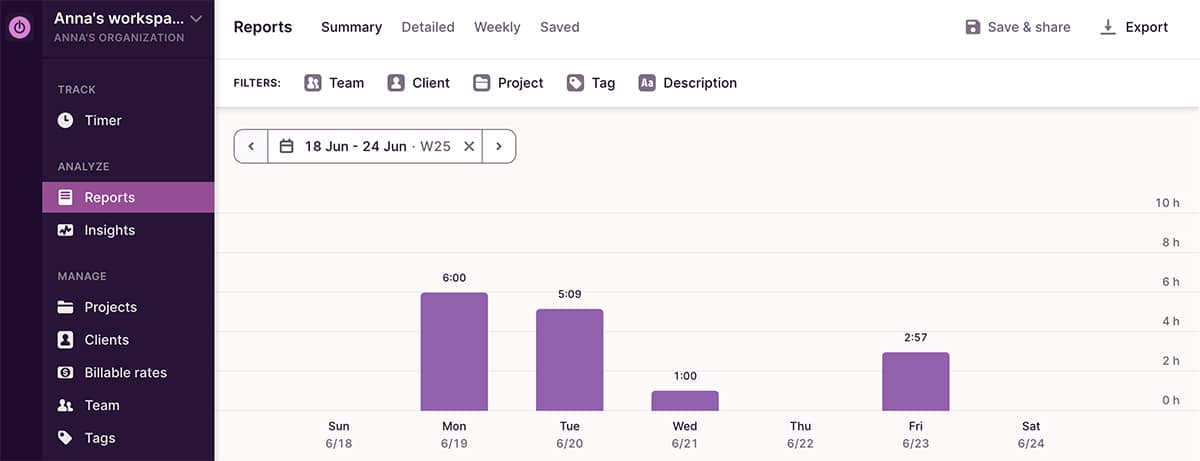Export the current report
The image size is (1200, 461).
[x=1134, y=27]
